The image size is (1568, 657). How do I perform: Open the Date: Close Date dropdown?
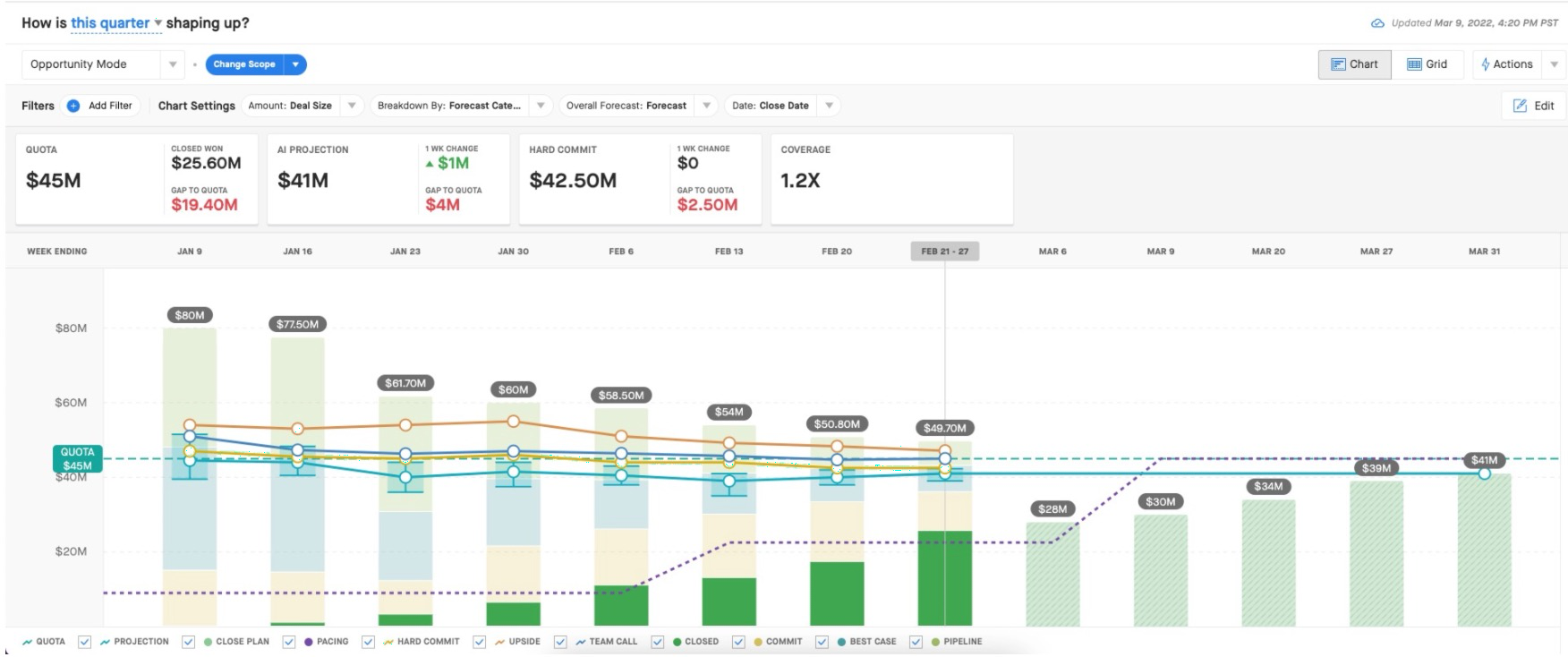pos(783,106)
